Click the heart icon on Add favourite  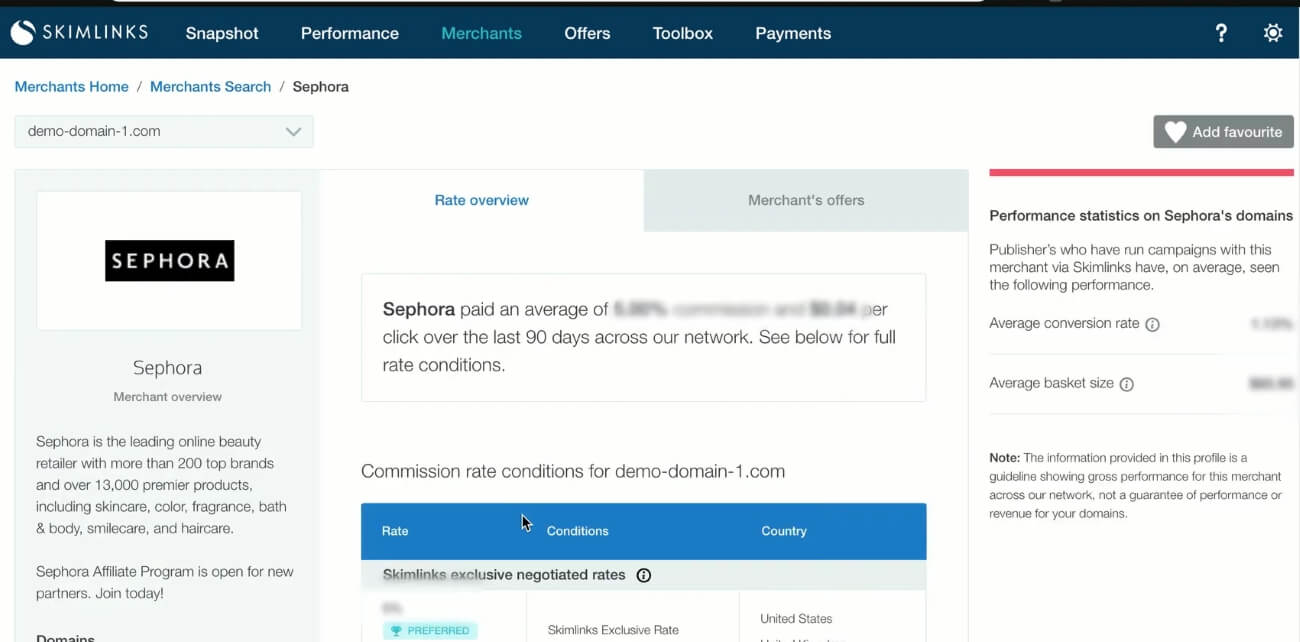[x=1175, y=132]
